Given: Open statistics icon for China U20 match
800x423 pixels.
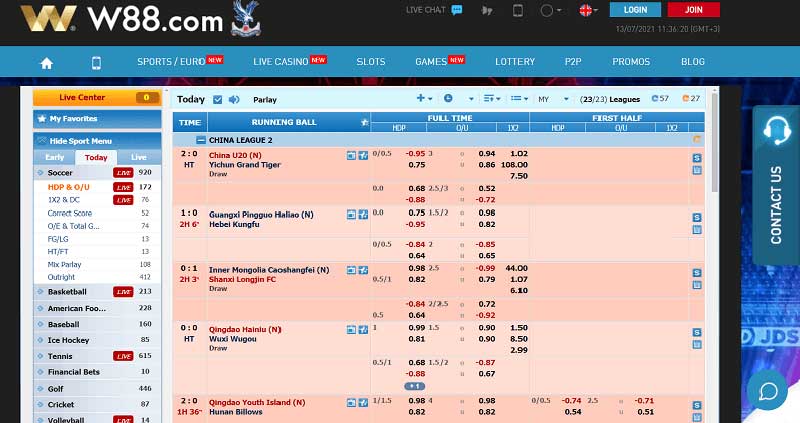Looking at the screenshot, I should coord(363,156).
